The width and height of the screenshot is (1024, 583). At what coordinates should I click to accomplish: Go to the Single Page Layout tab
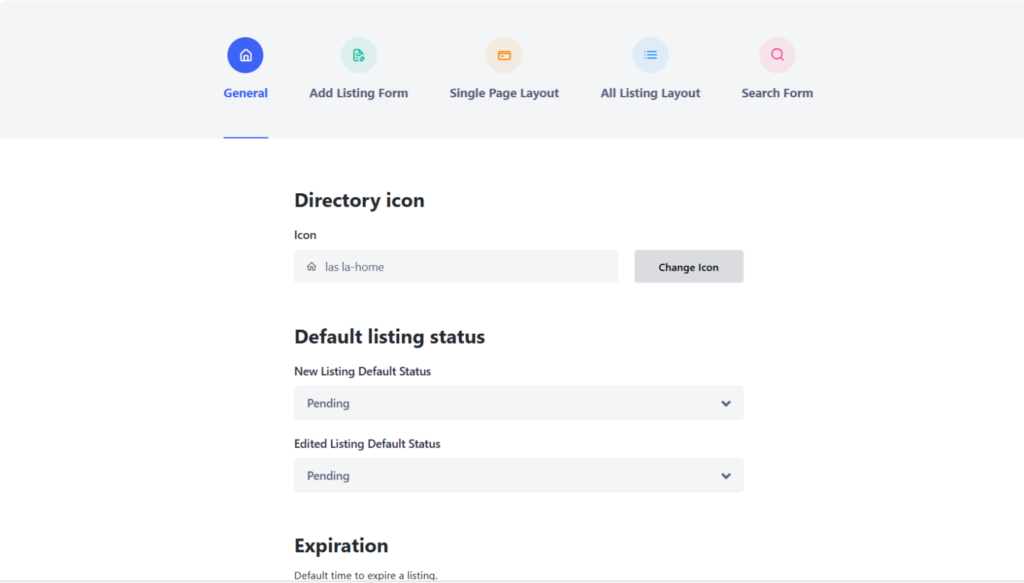[503, 92]
